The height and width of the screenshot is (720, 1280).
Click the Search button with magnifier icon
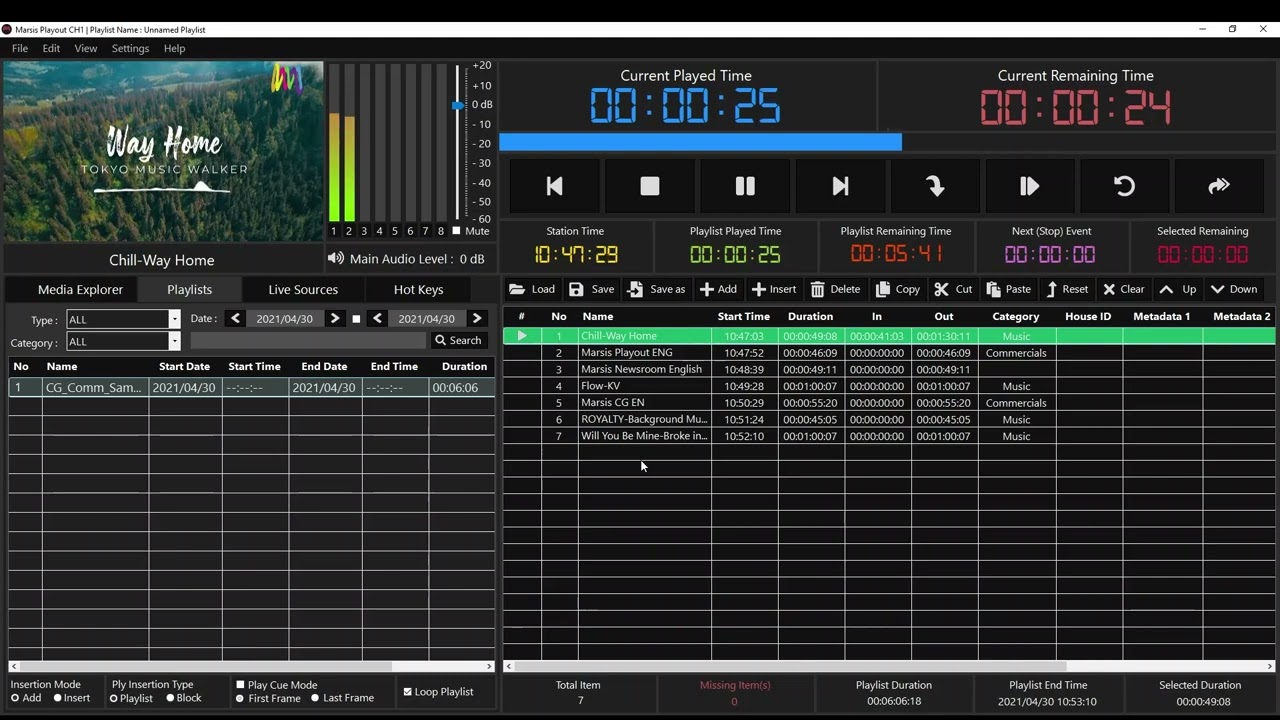click(x=458, y=341)
